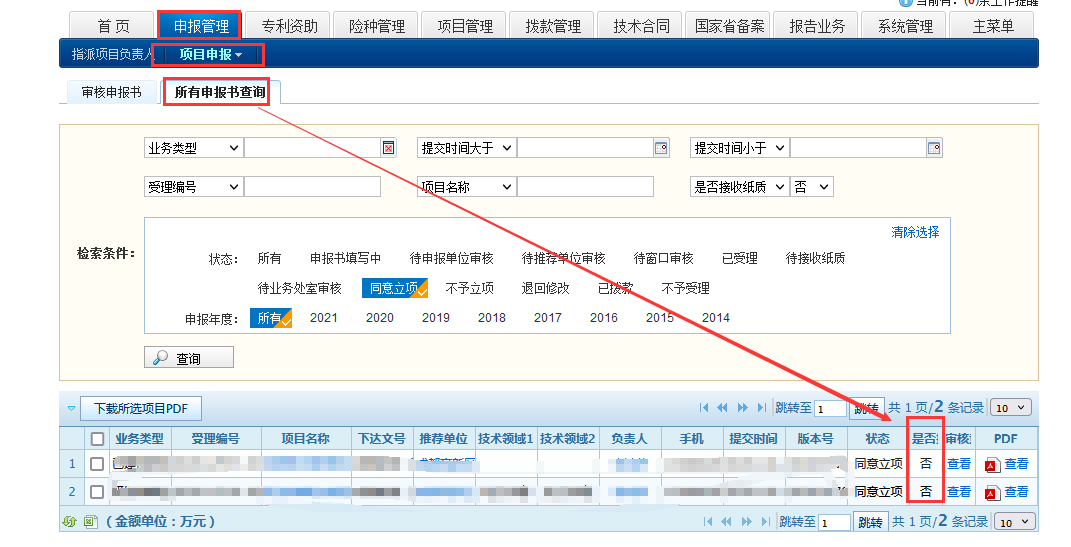Click the clear icon in 业务类型 field
Screen dimensions: 1071x547
[389, 148]
